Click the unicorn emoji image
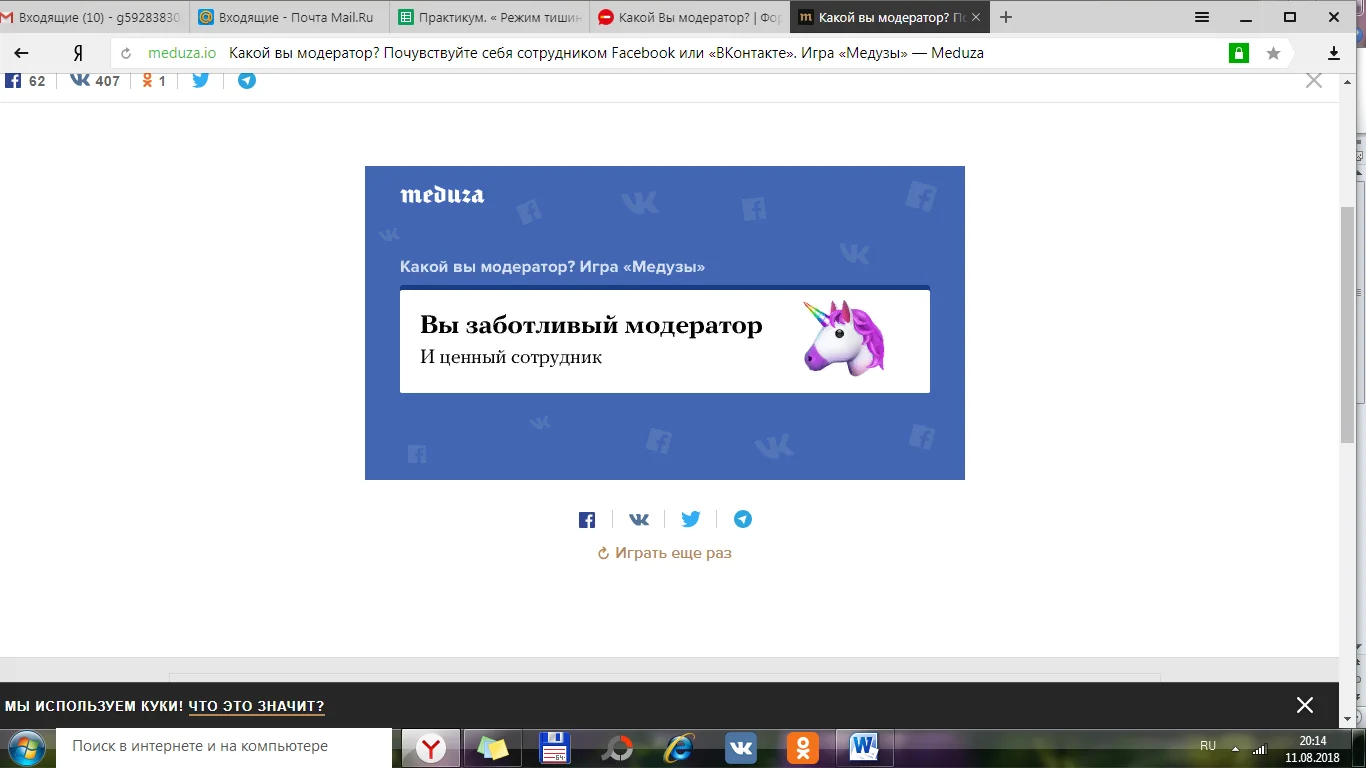The image size is (1366, 768). [845, 338]
